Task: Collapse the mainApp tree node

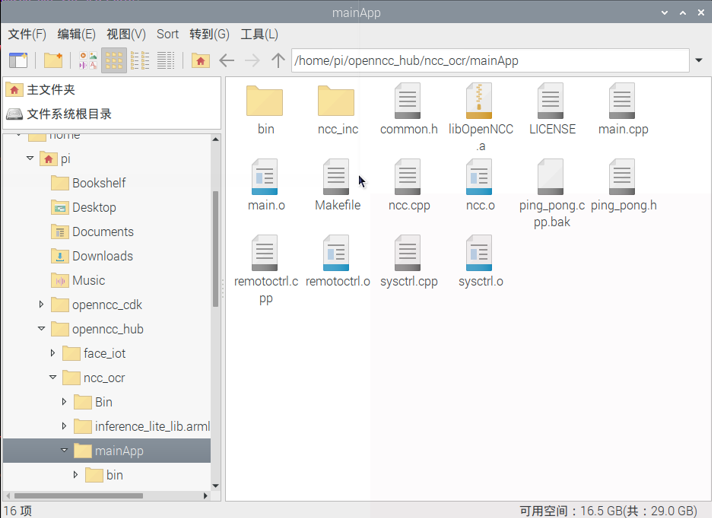Action: [x=64, y=450]
